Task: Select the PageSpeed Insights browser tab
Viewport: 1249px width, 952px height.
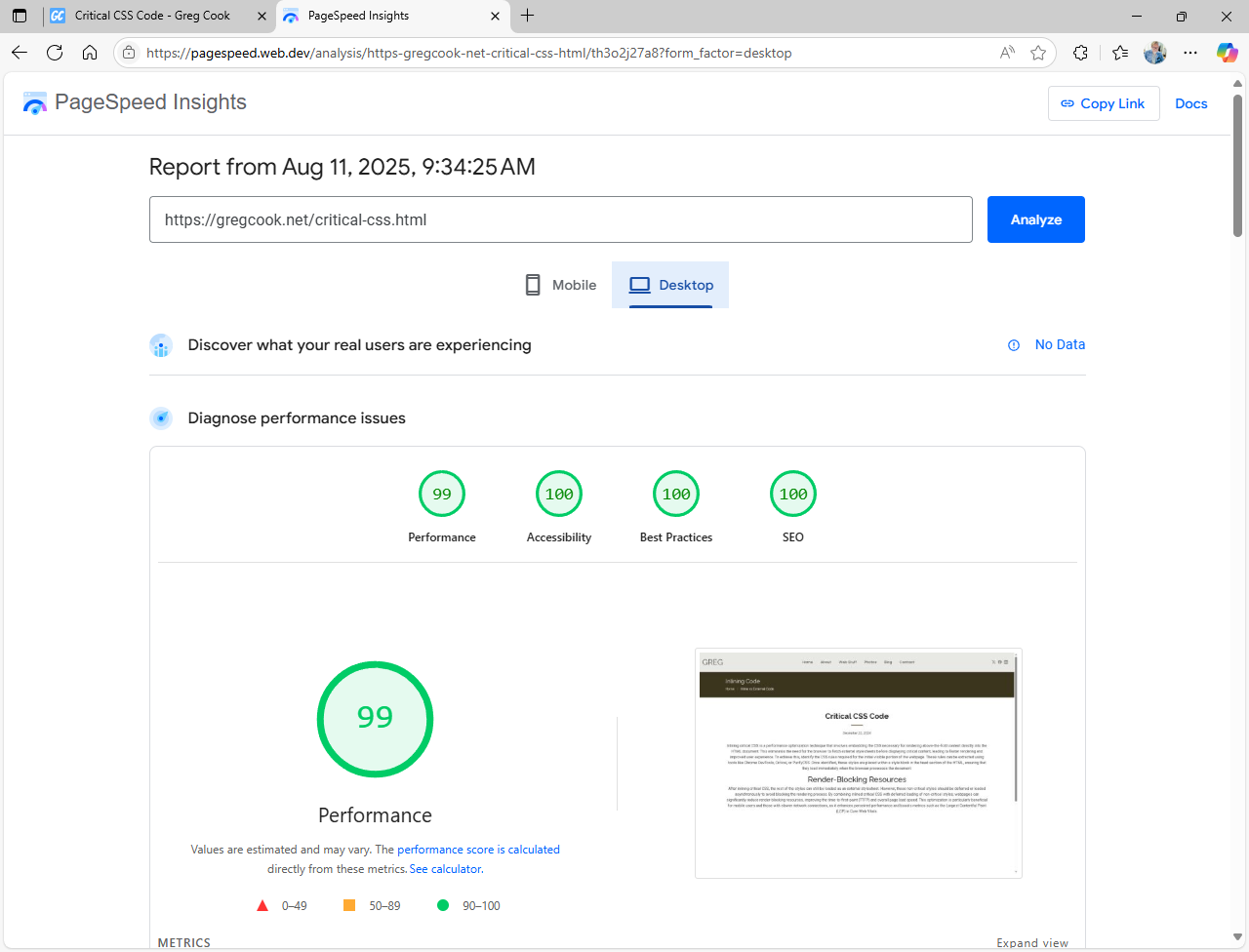Action: [x=393, y=16]
